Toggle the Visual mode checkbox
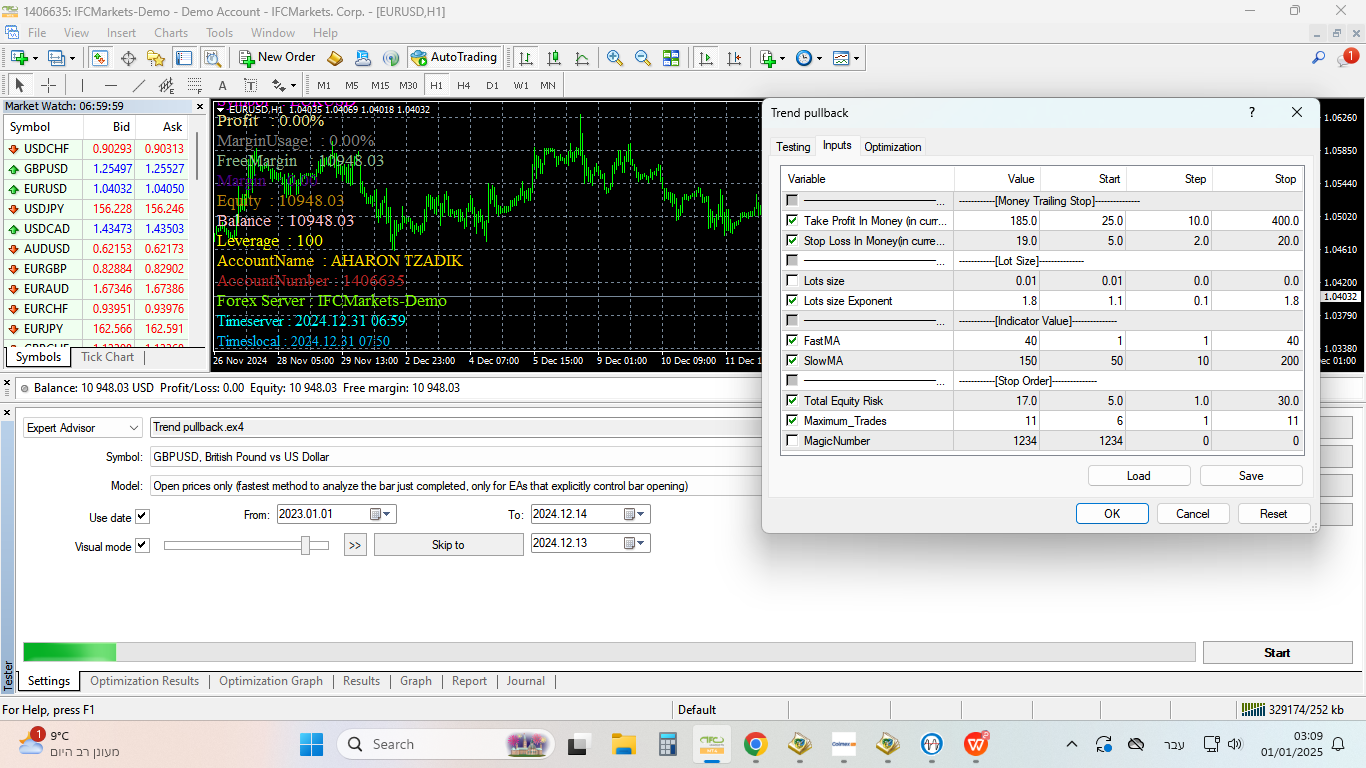 click(142, 546)
